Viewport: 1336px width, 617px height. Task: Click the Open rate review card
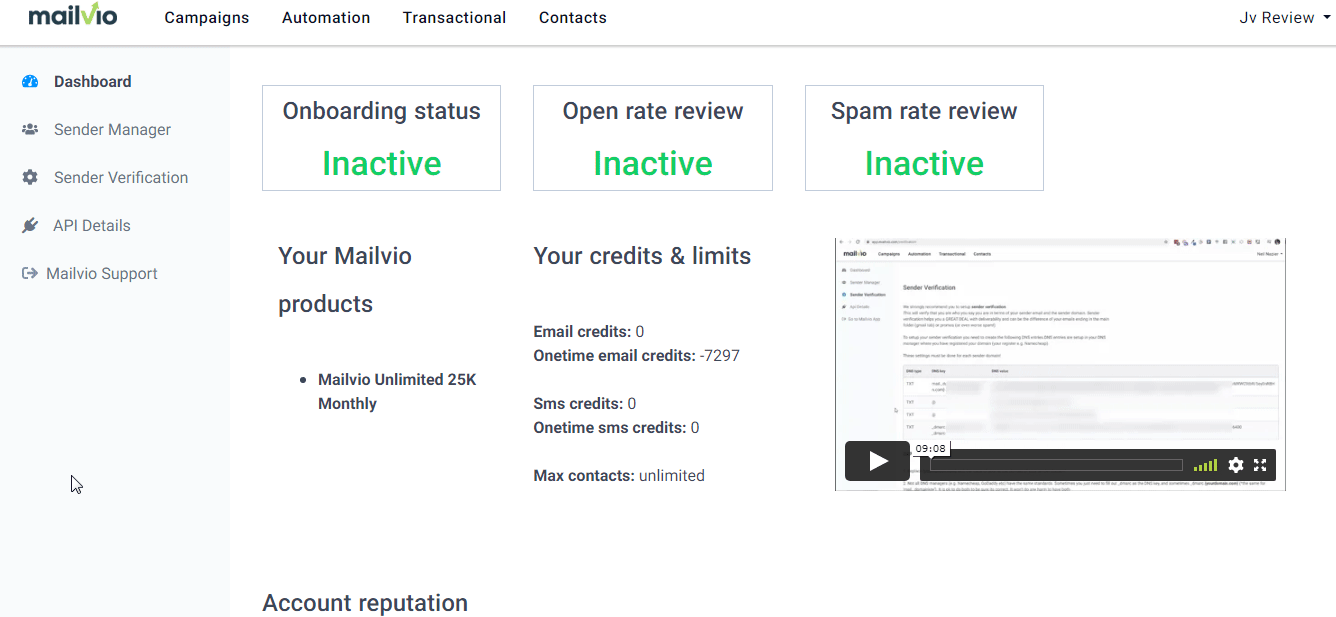[652, 138]
